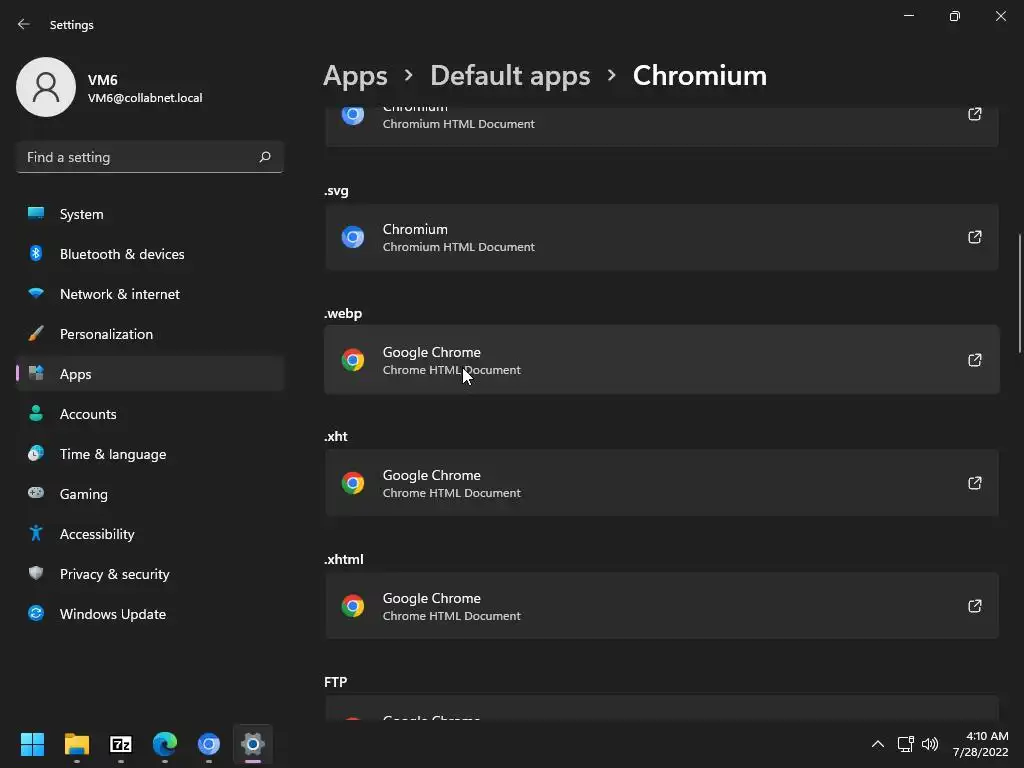Image resolution: width=1024 pixels, height=768 pixels.
Task: Open File Explorer from taskbar
Action: point(76,744)
